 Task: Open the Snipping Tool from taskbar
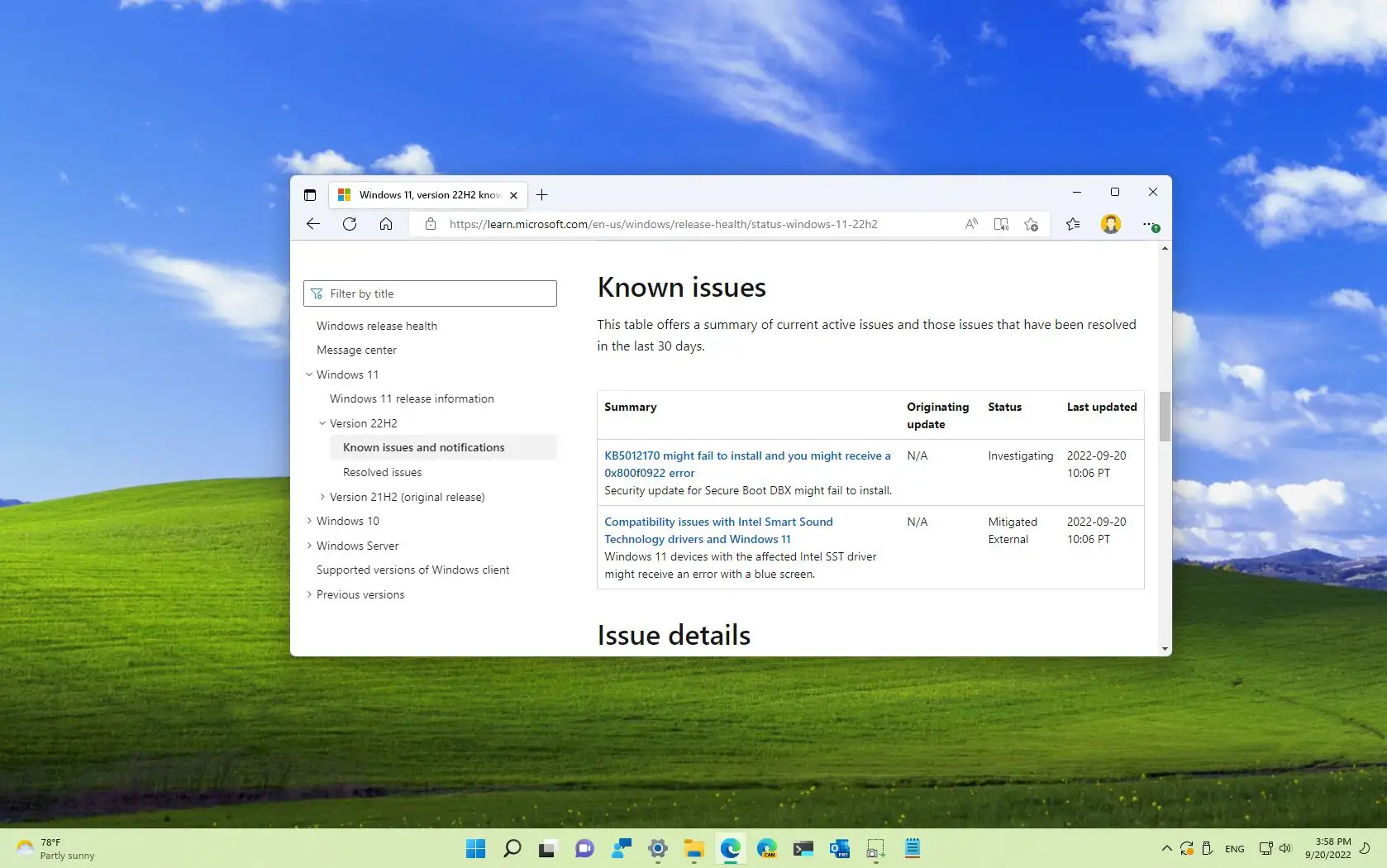(875, 848)
